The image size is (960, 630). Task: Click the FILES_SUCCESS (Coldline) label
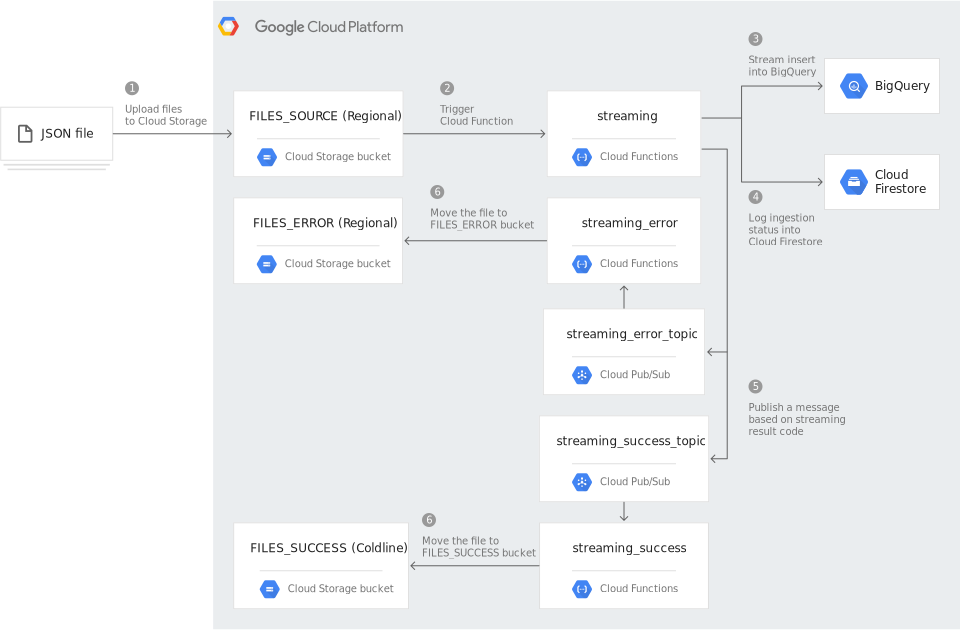click(328, 548)
